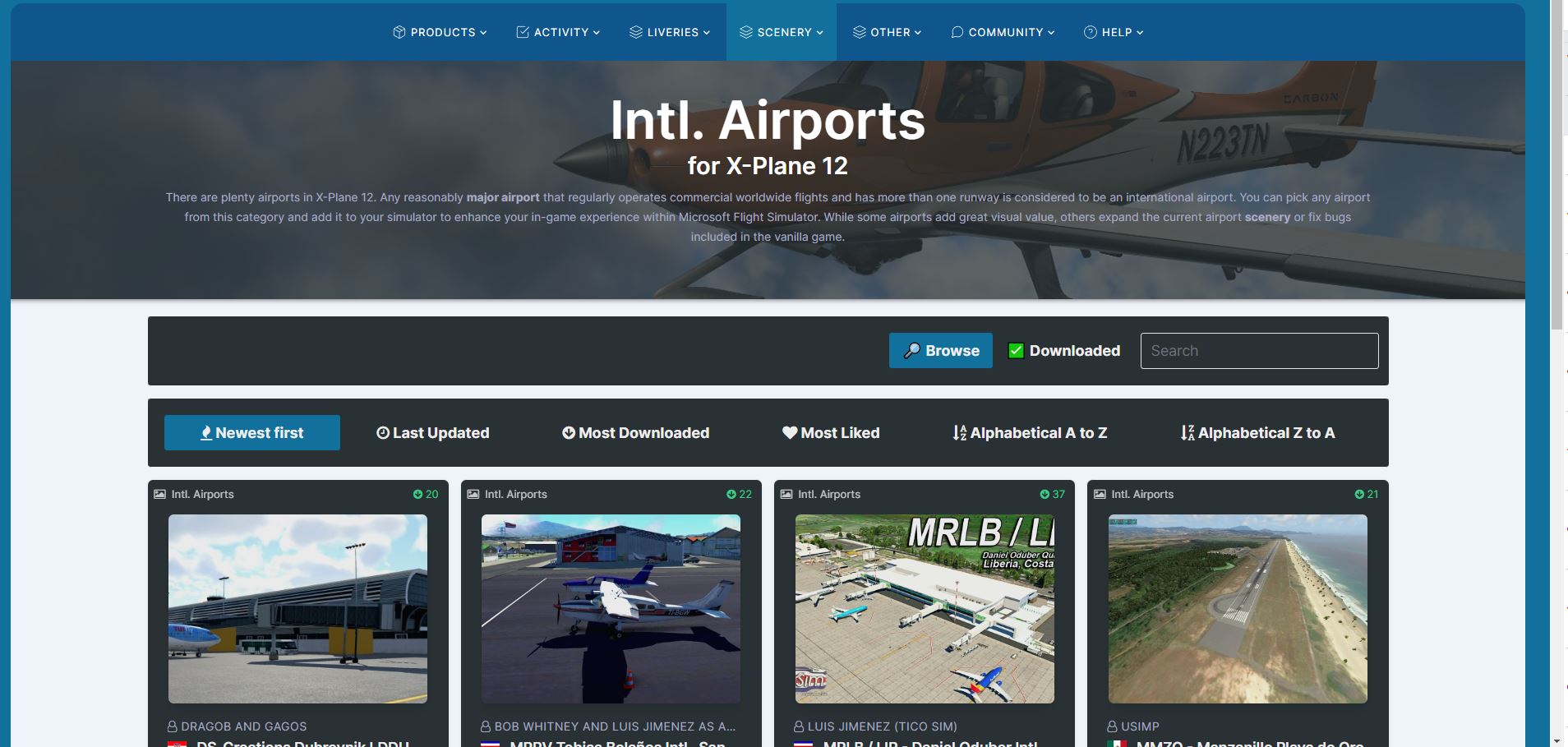Open the LUIS JIMENEZ (TICO SIM) author link
The image size is (1568, 747).
coord(883,726)
